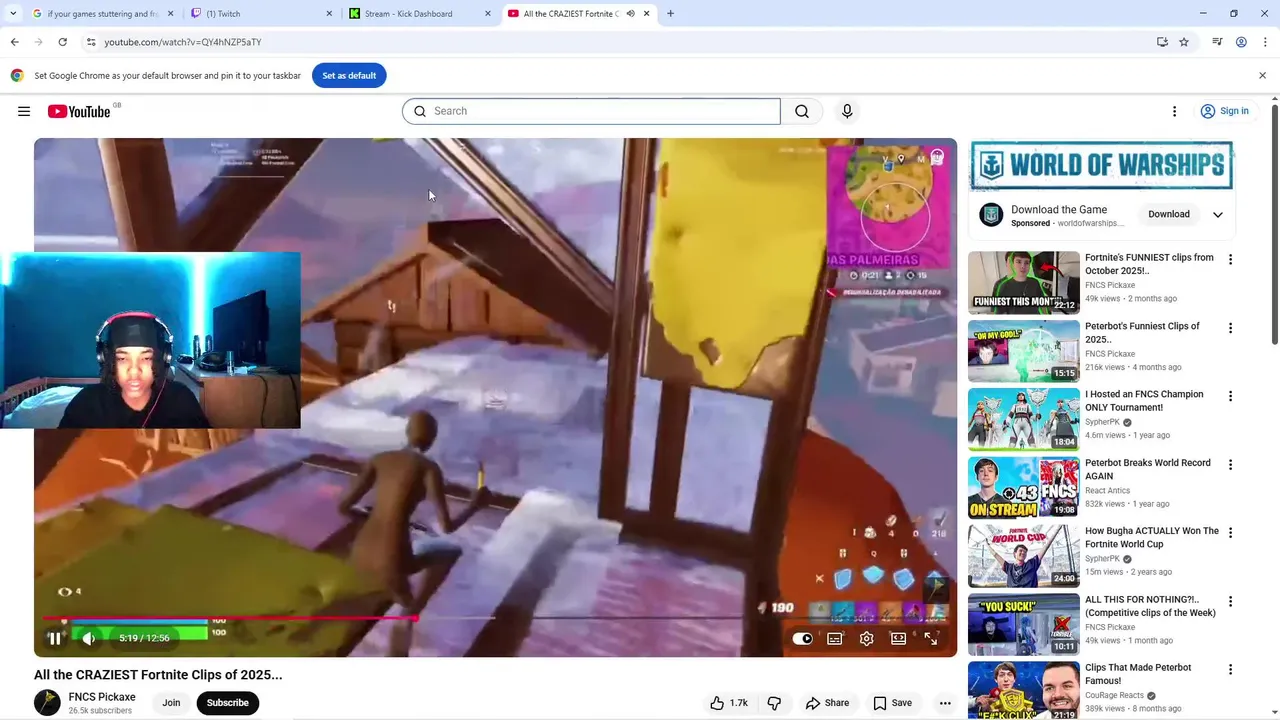Switch to the Twitch tab
The height and width of the screenshot is (720, 1280).
(x=262, y=14)
